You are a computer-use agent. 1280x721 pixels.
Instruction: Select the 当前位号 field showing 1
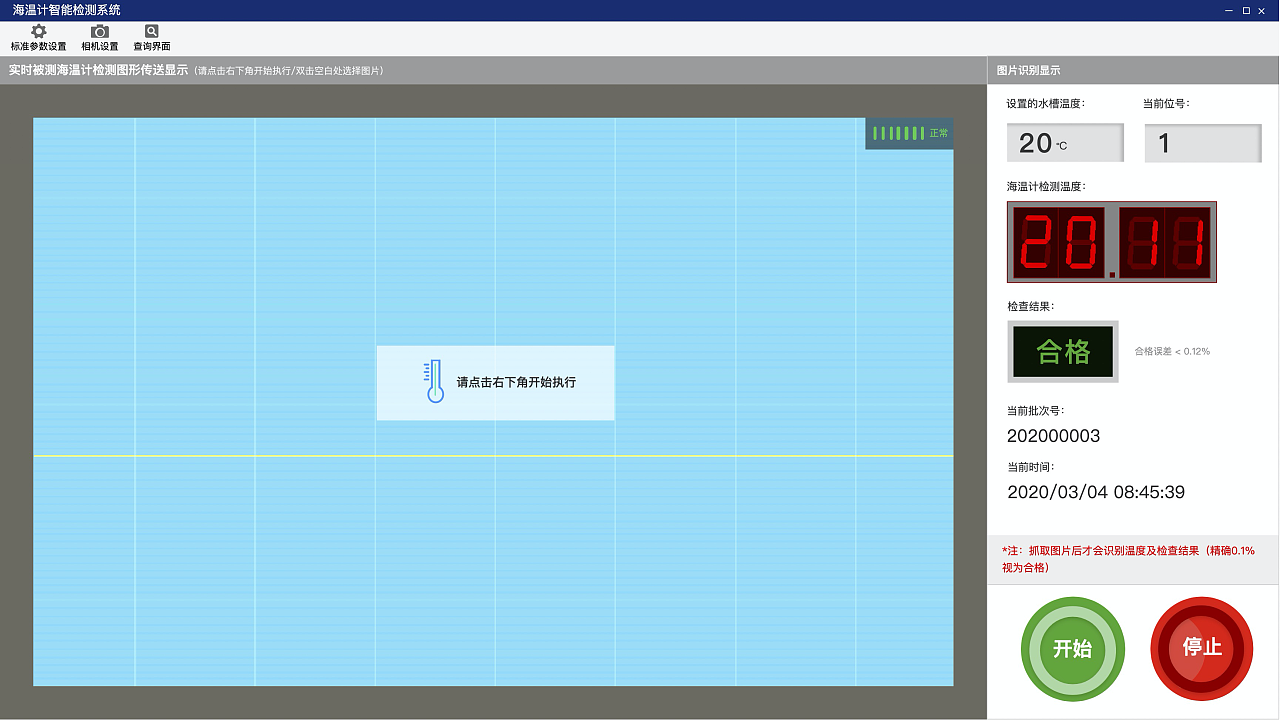coord(1203,143)
